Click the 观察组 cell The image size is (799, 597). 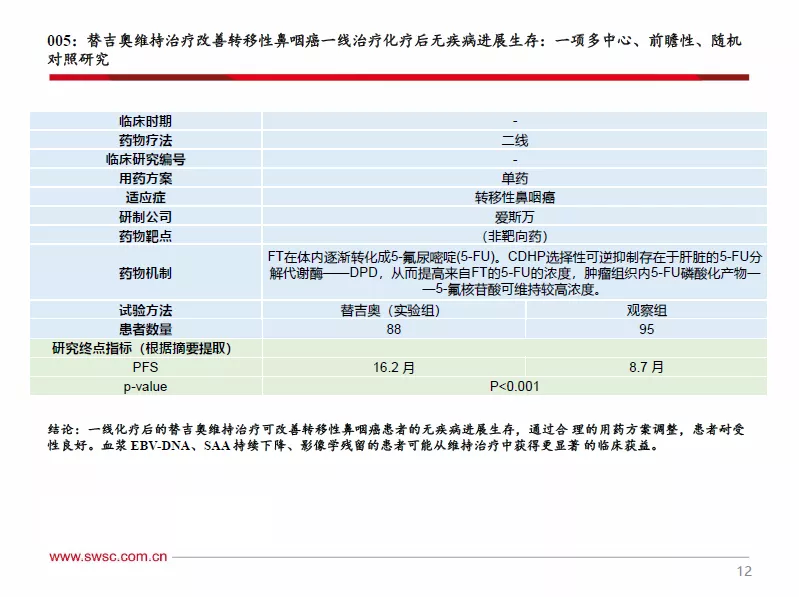tap(646, 310)
